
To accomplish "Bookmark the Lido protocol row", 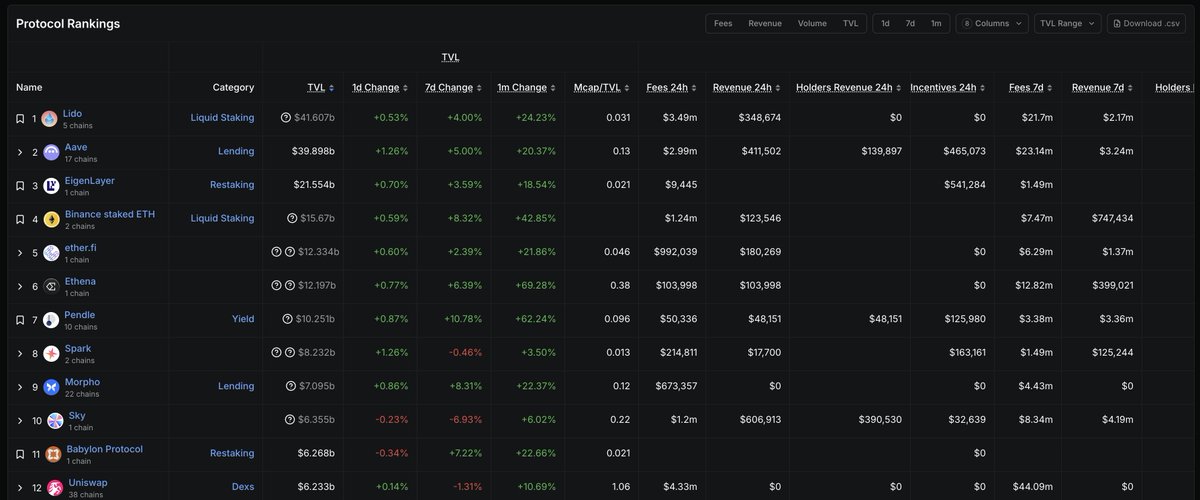I will tap(20, 119).
